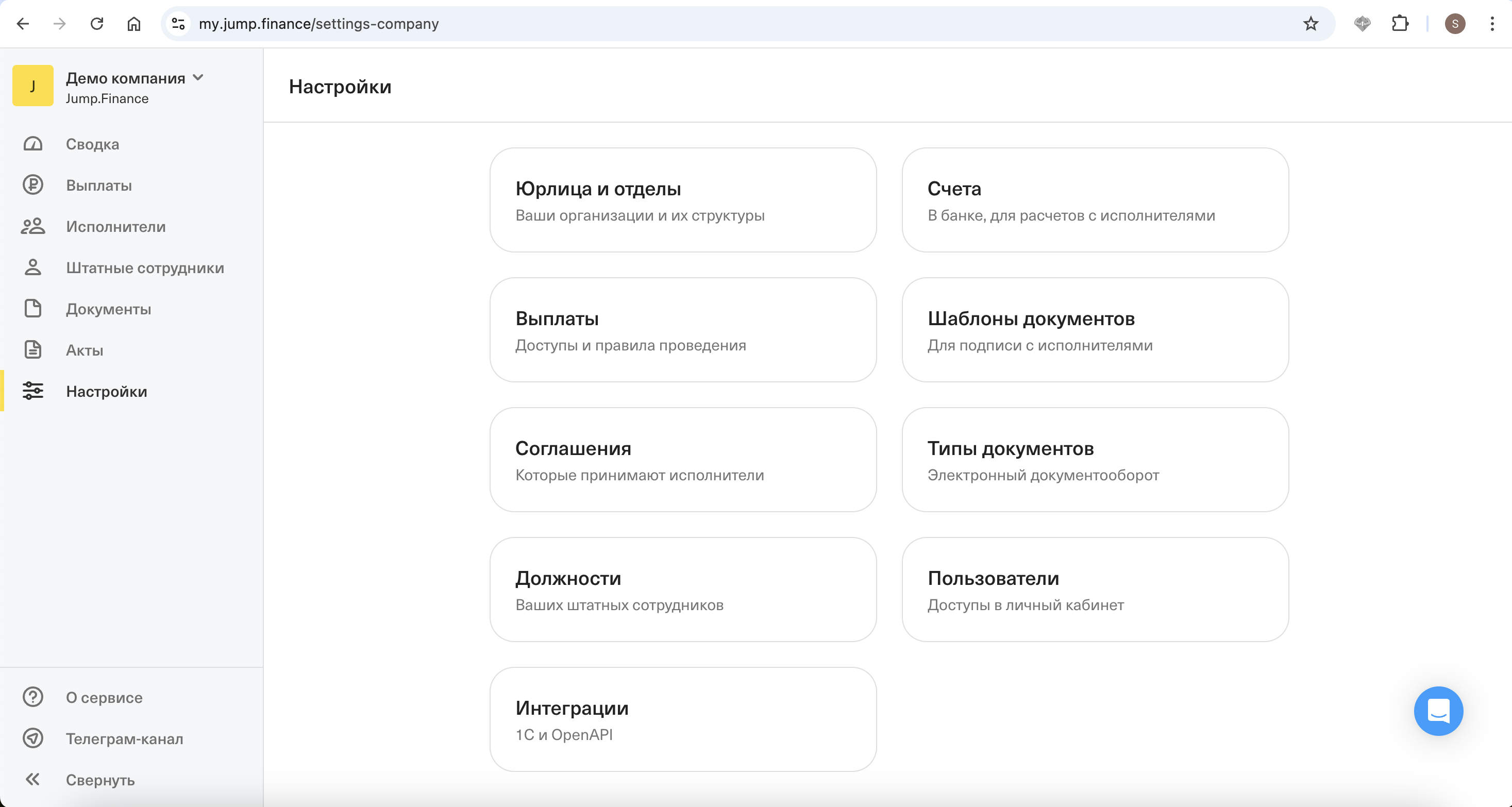Image resolution: width=1512 pixels, height=807 pixels.
Task: Click the Телеграм-канал paper plane icon
Action: tap(33, 738)
